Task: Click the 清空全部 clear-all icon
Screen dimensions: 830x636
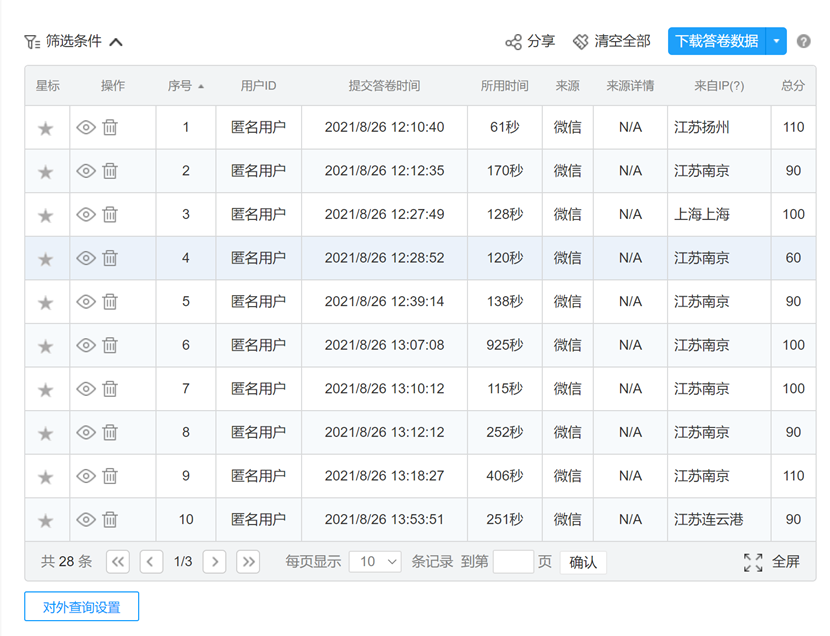Action: 580,42
